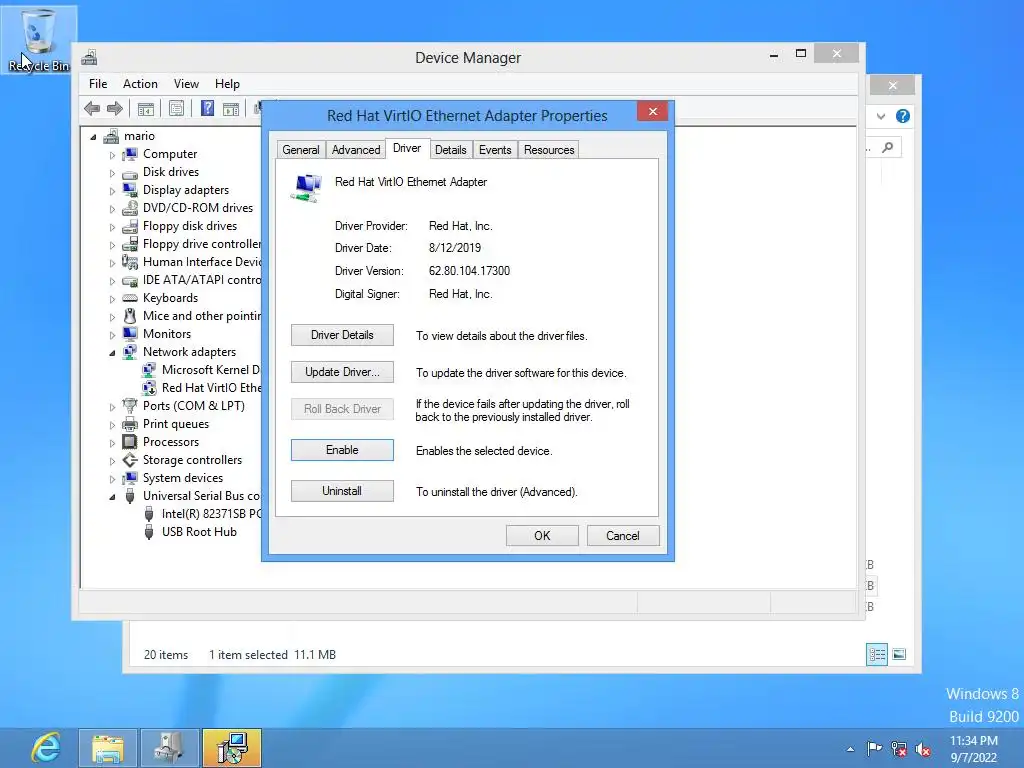
Task: Select the Processors category icon
Action: 130,442
